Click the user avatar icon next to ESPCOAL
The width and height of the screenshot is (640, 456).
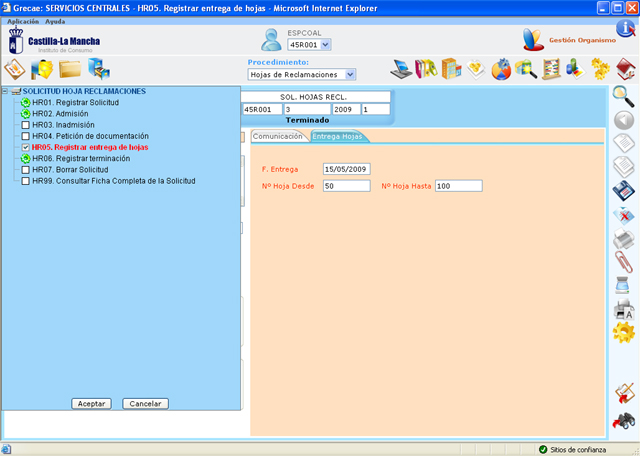coord(271,40)
